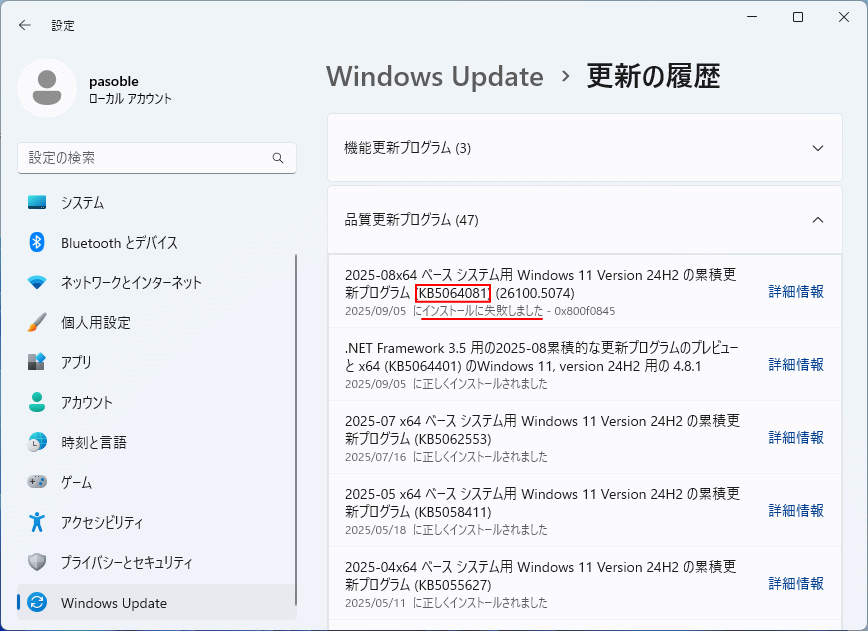Click the Windows Update breadcrumb heading
The image size is (868, 631).
[x=434, y=77]
